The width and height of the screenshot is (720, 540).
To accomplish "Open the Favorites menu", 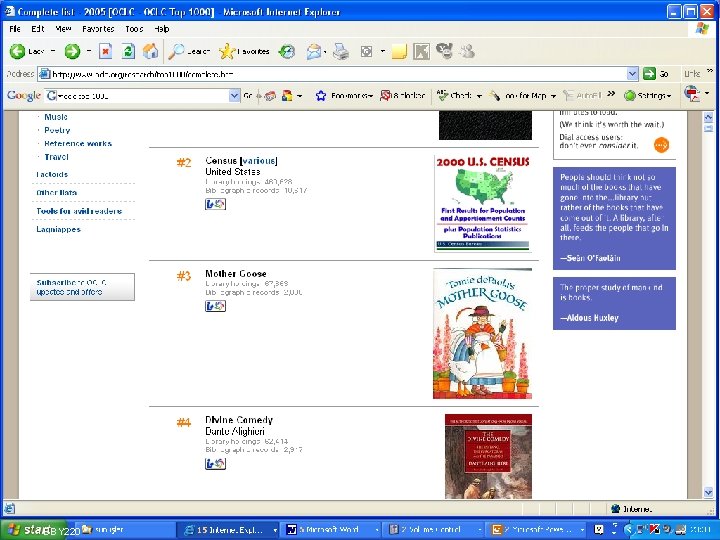I will 98,29.
